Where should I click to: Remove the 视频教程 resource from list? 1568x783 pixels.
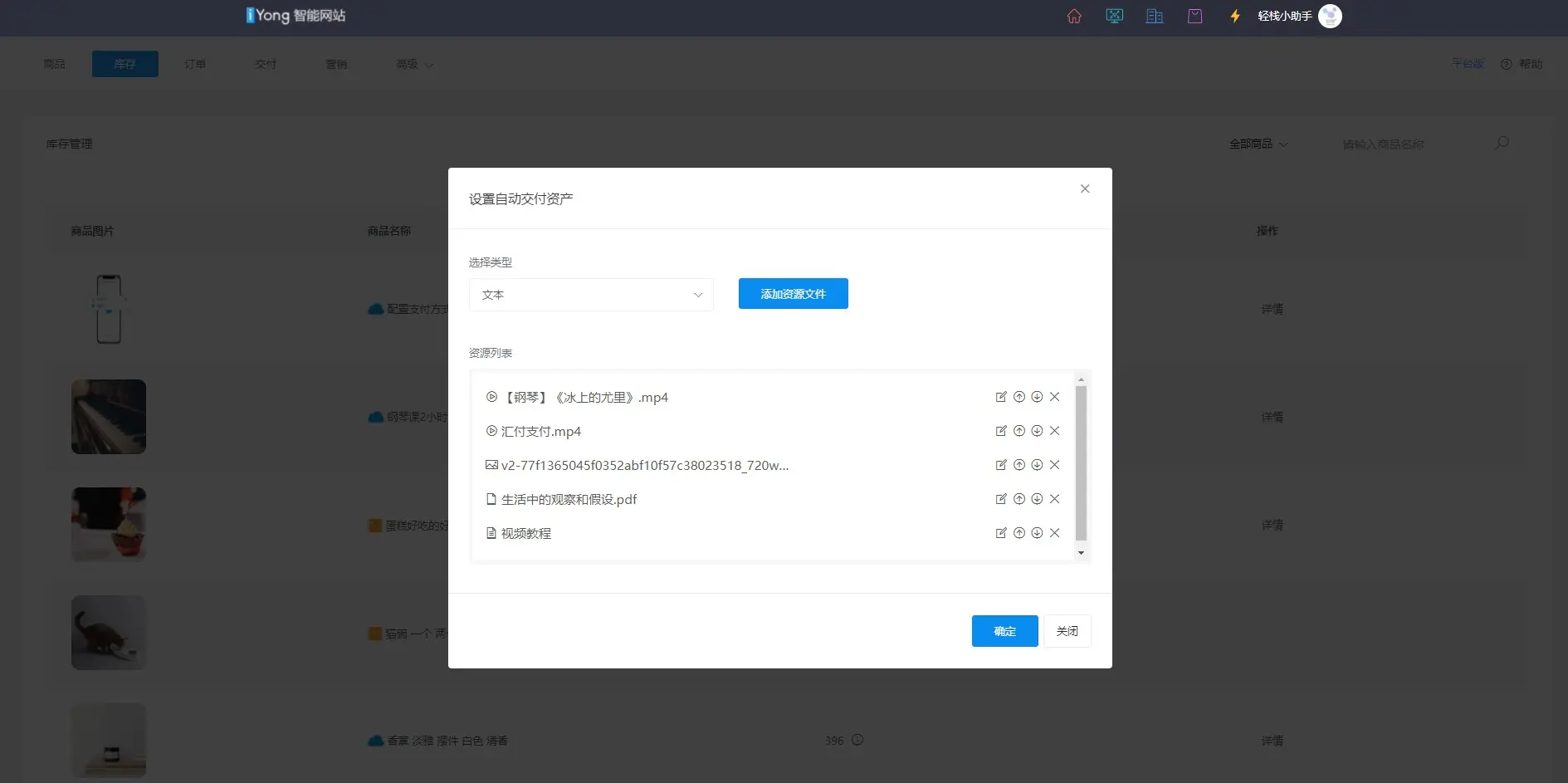(1055, 533)
